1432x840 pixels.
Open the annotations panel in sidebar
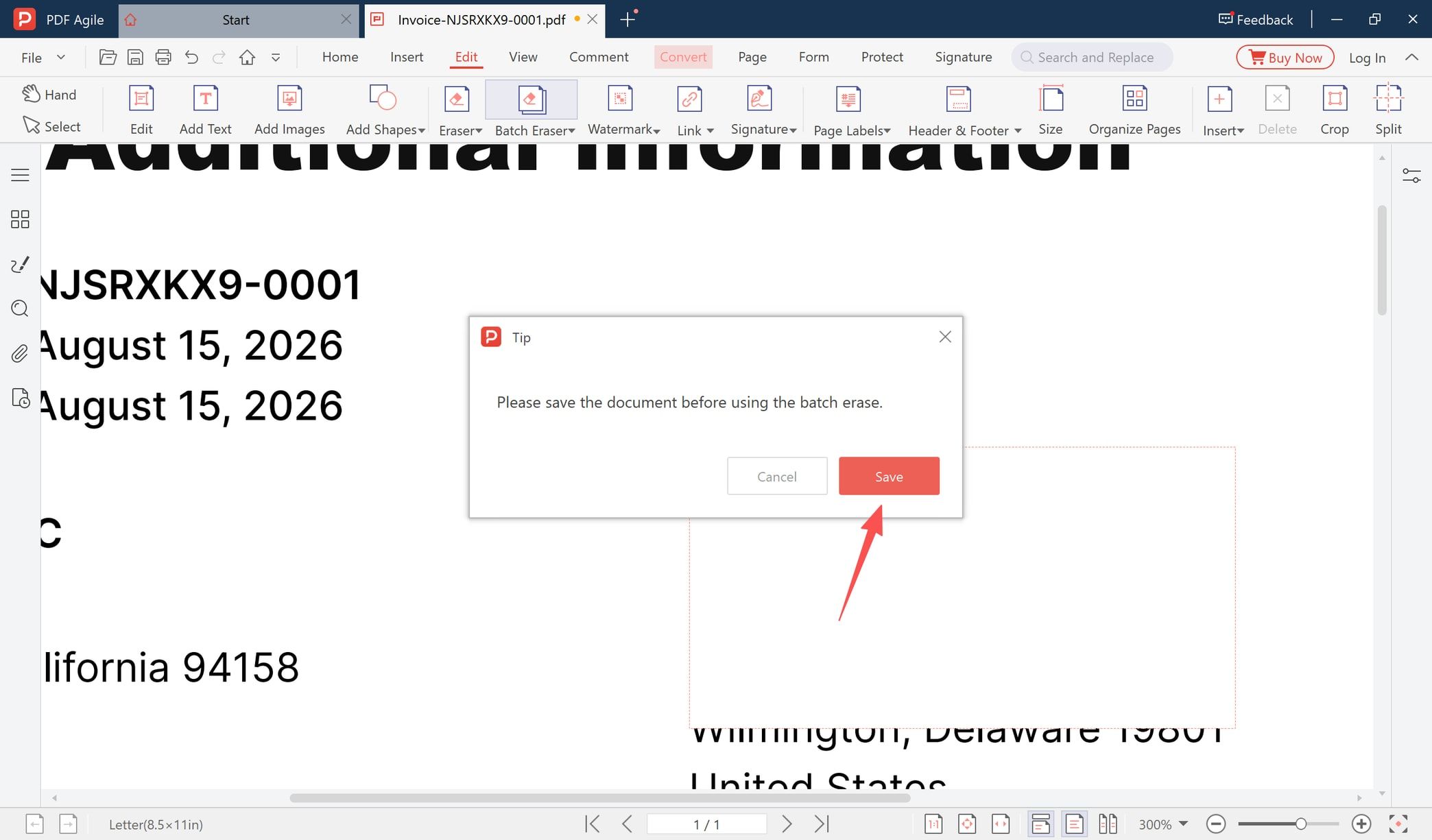click(20, 264)
